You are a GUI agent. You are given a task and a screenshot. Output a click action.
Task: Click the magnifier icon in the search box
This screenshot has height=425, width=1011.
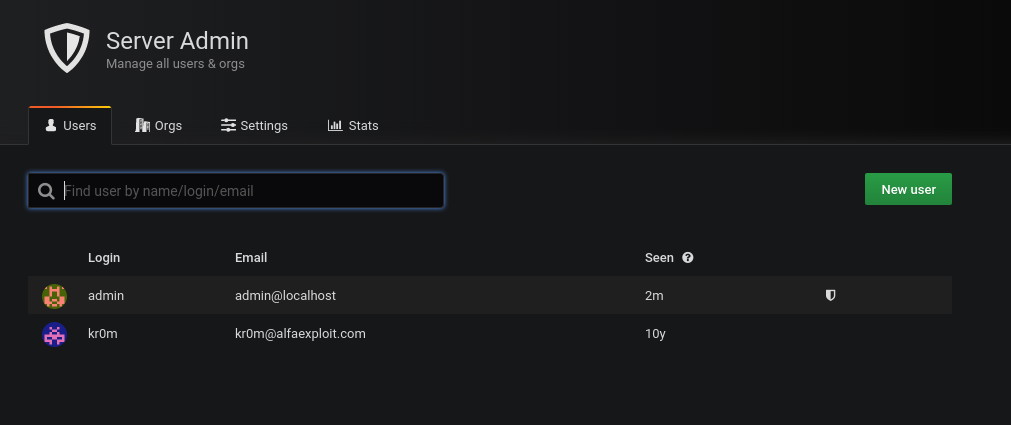pos(46,191)
